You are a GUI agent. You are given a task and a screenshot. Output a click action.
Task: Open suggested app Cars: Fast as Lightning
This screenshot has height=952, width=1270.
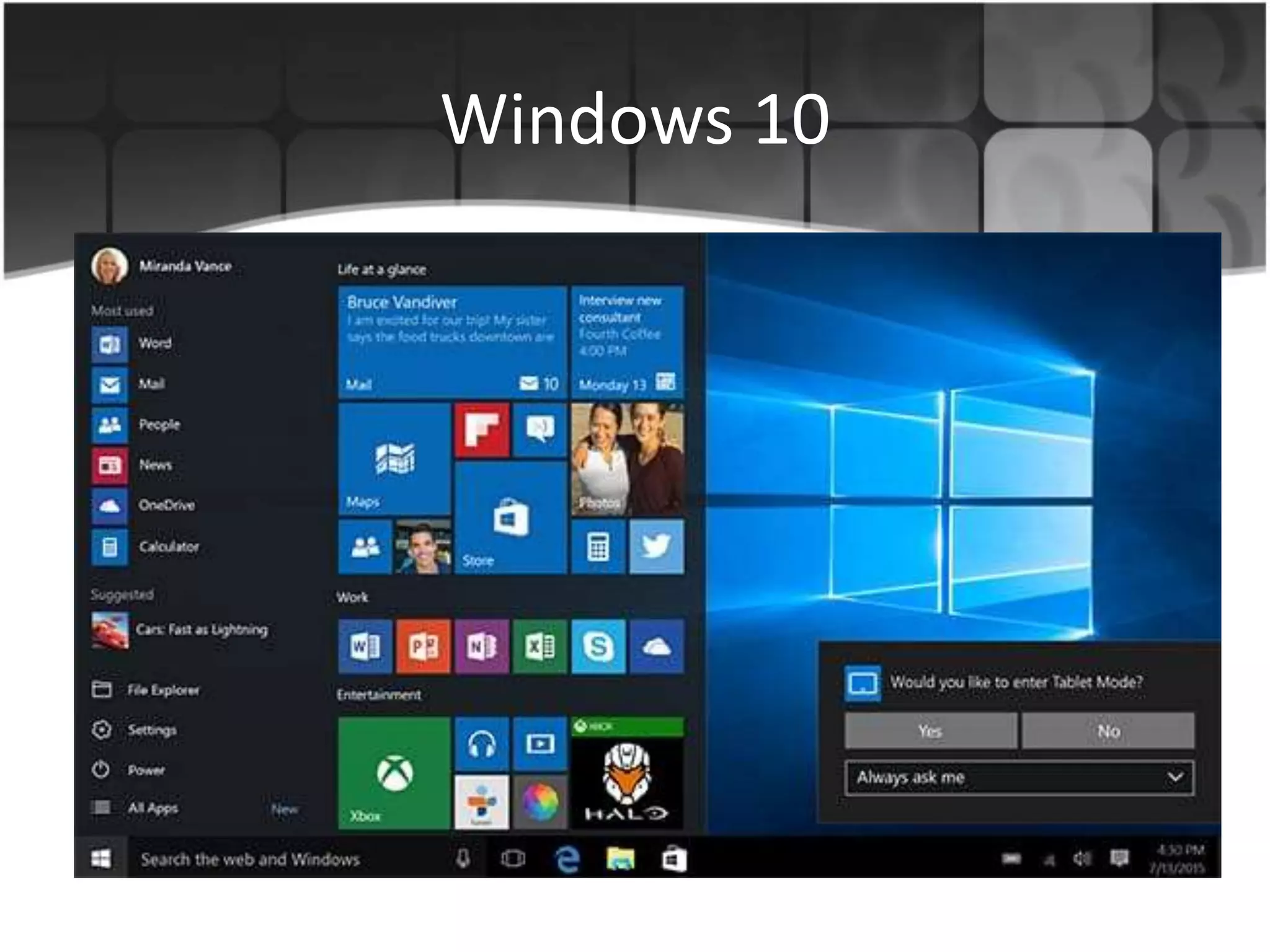click(180, 630)
